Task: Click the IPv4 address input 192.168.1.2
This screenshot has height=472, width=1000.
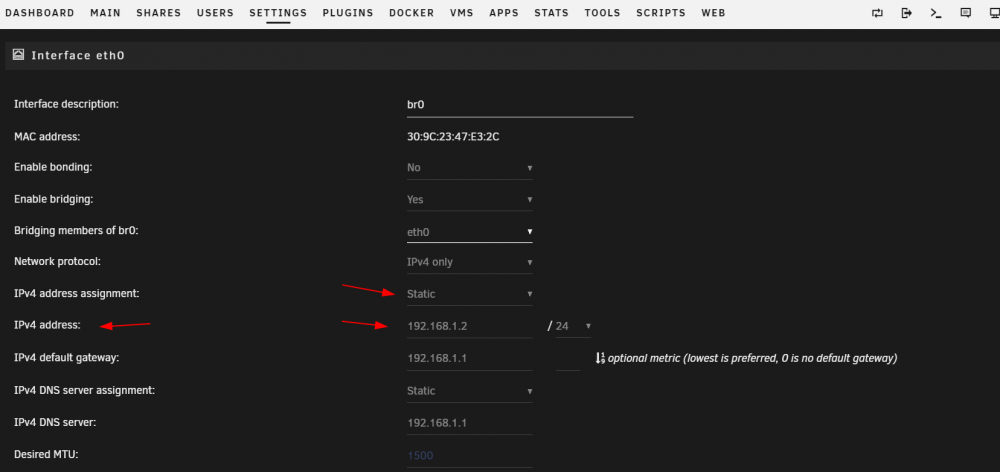Action: pyautogui.click(x=469, y=326)
